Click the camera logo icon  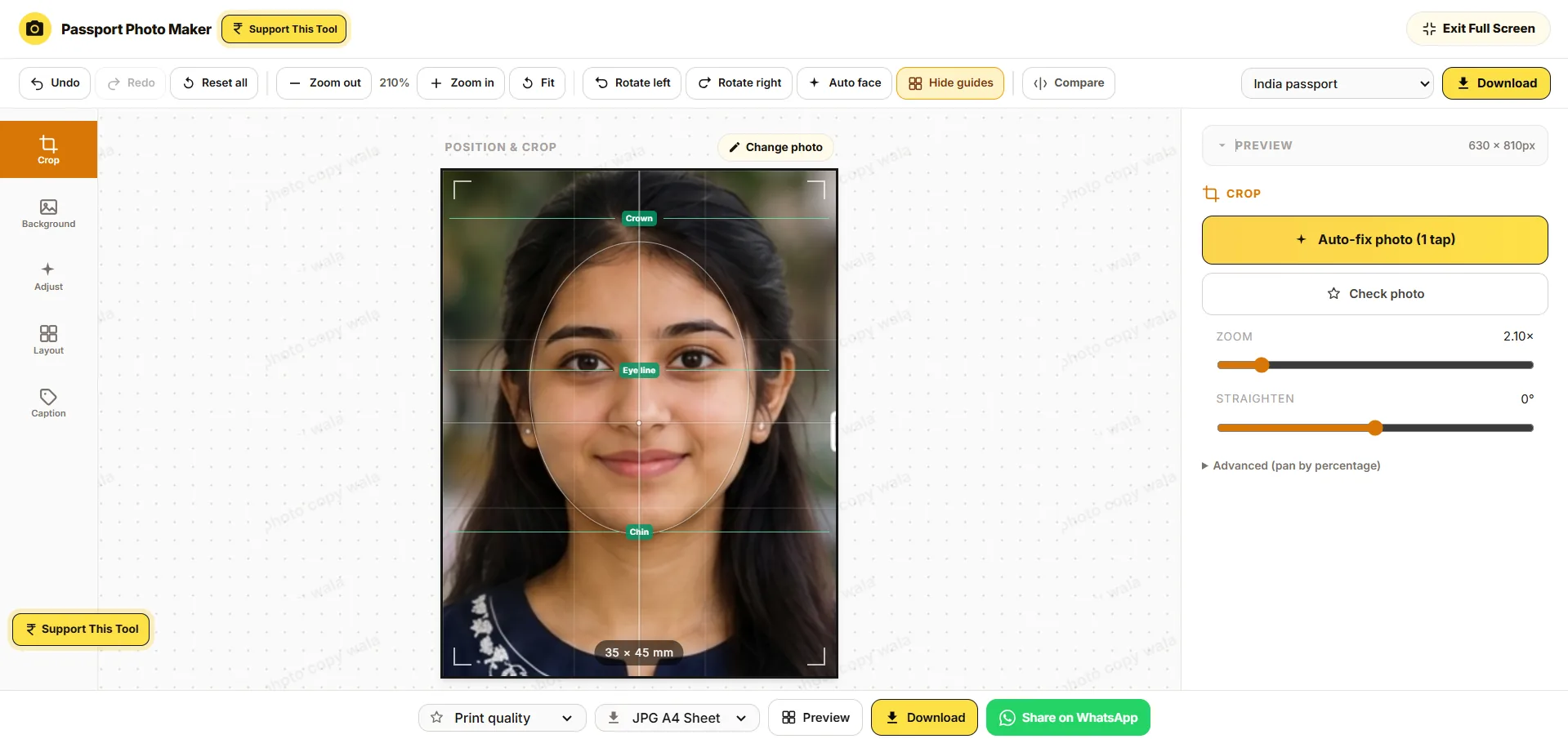tap(34, 29)
